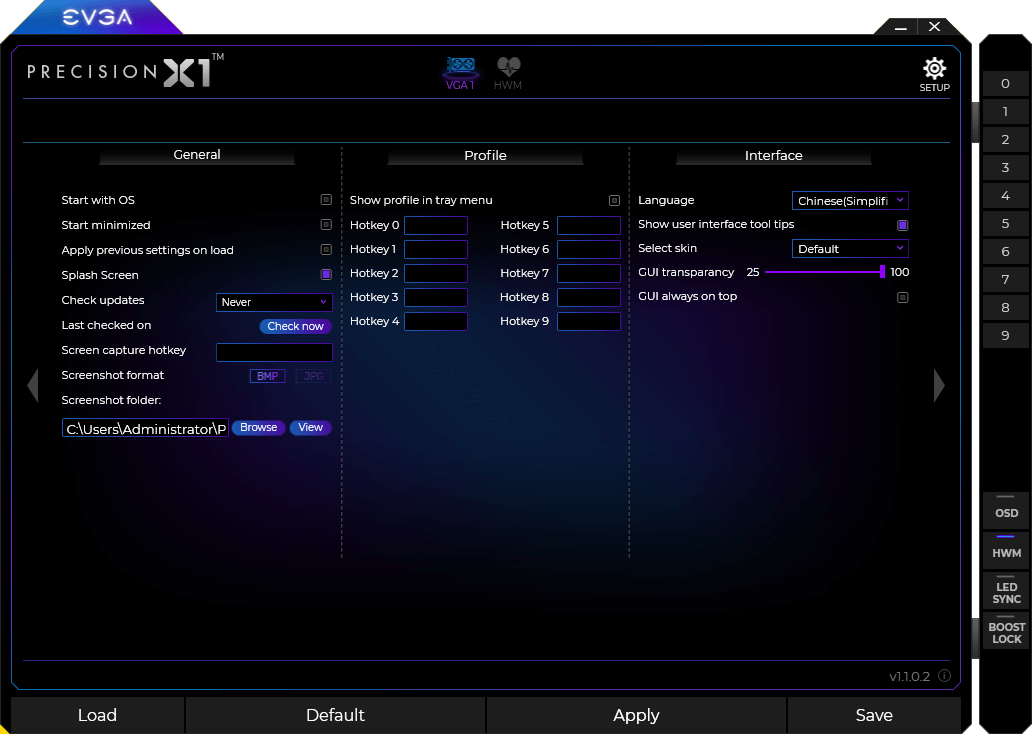
Task: Minimize the Precision X1 window
Action: tap(901, 27)
